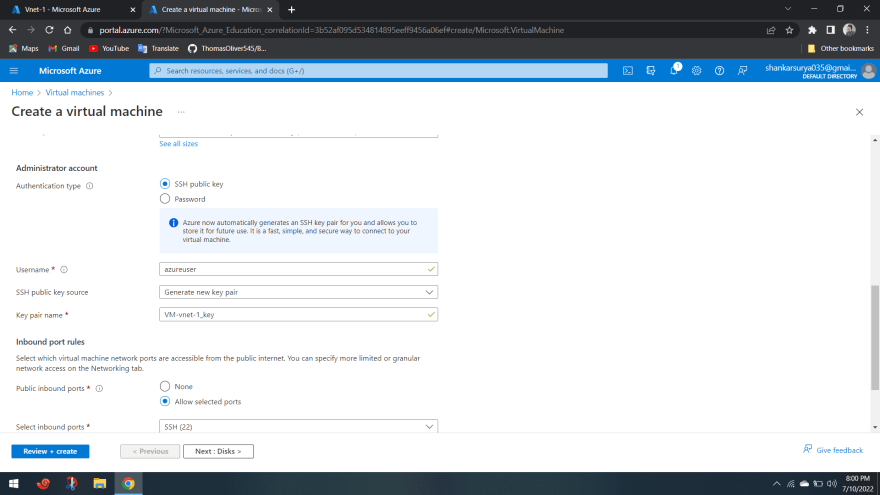
Task: Open the Chrome three-dot menu
Action: click(x=867, y=30)
